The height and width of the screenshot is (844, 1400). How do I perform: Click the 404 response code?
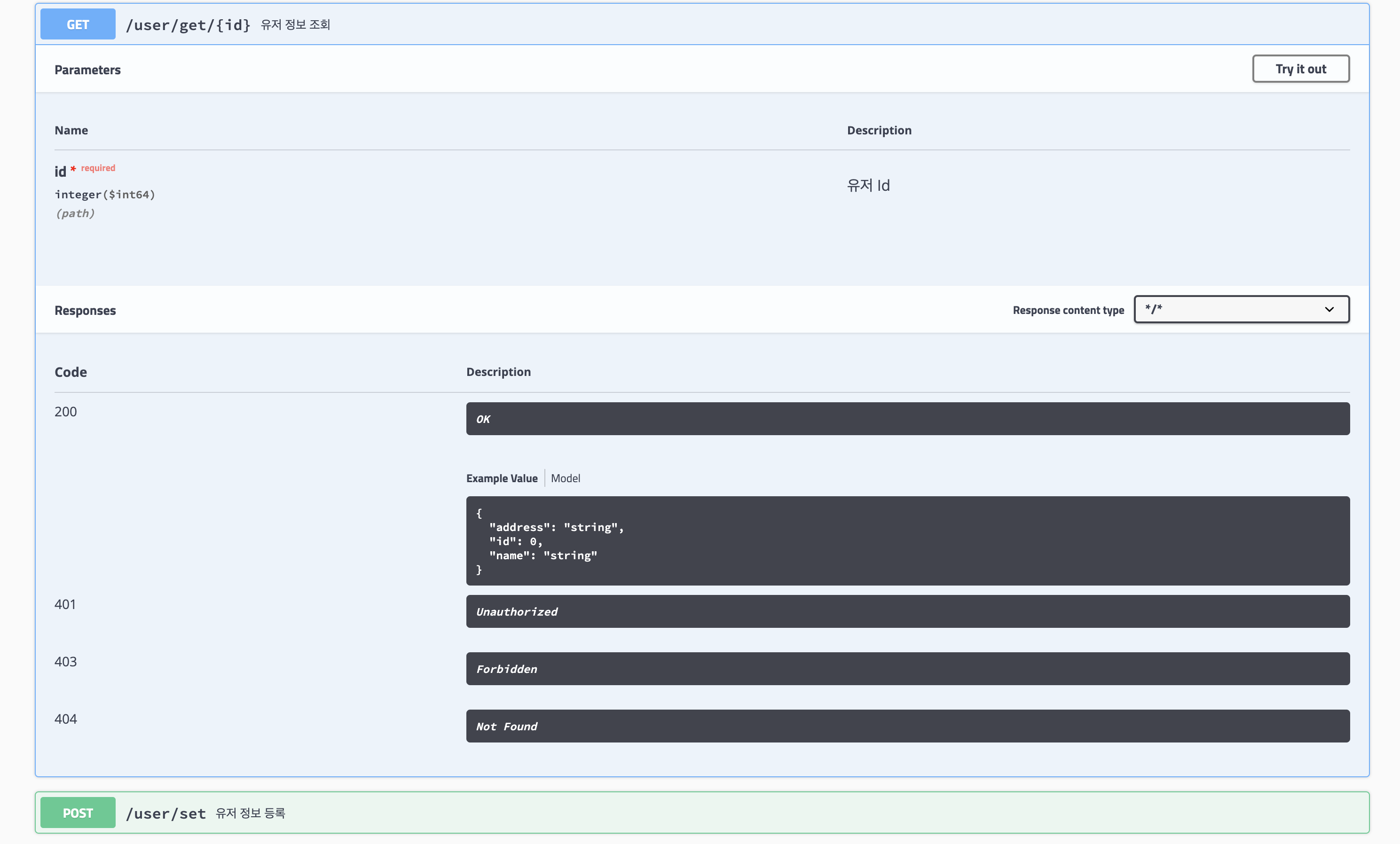tap(65, 719)
